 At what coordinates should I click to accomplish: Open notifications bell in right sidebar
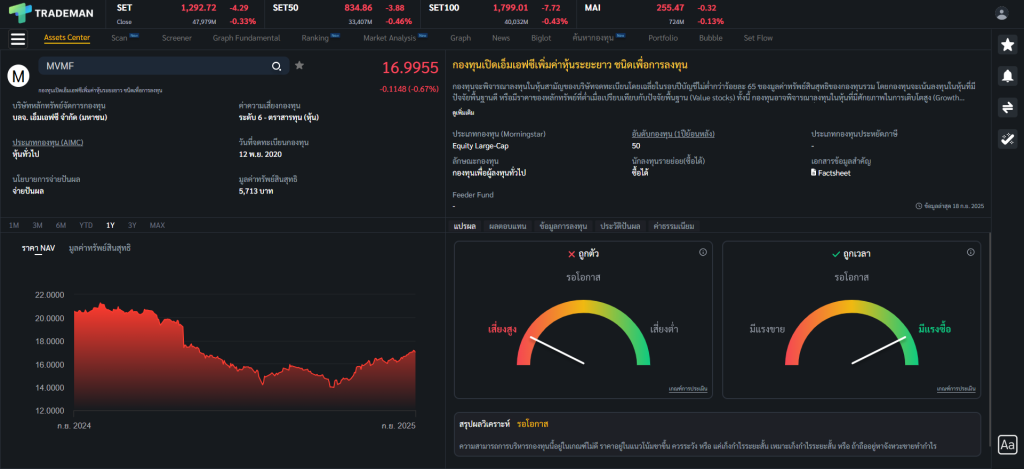(x=1007, y=76)
